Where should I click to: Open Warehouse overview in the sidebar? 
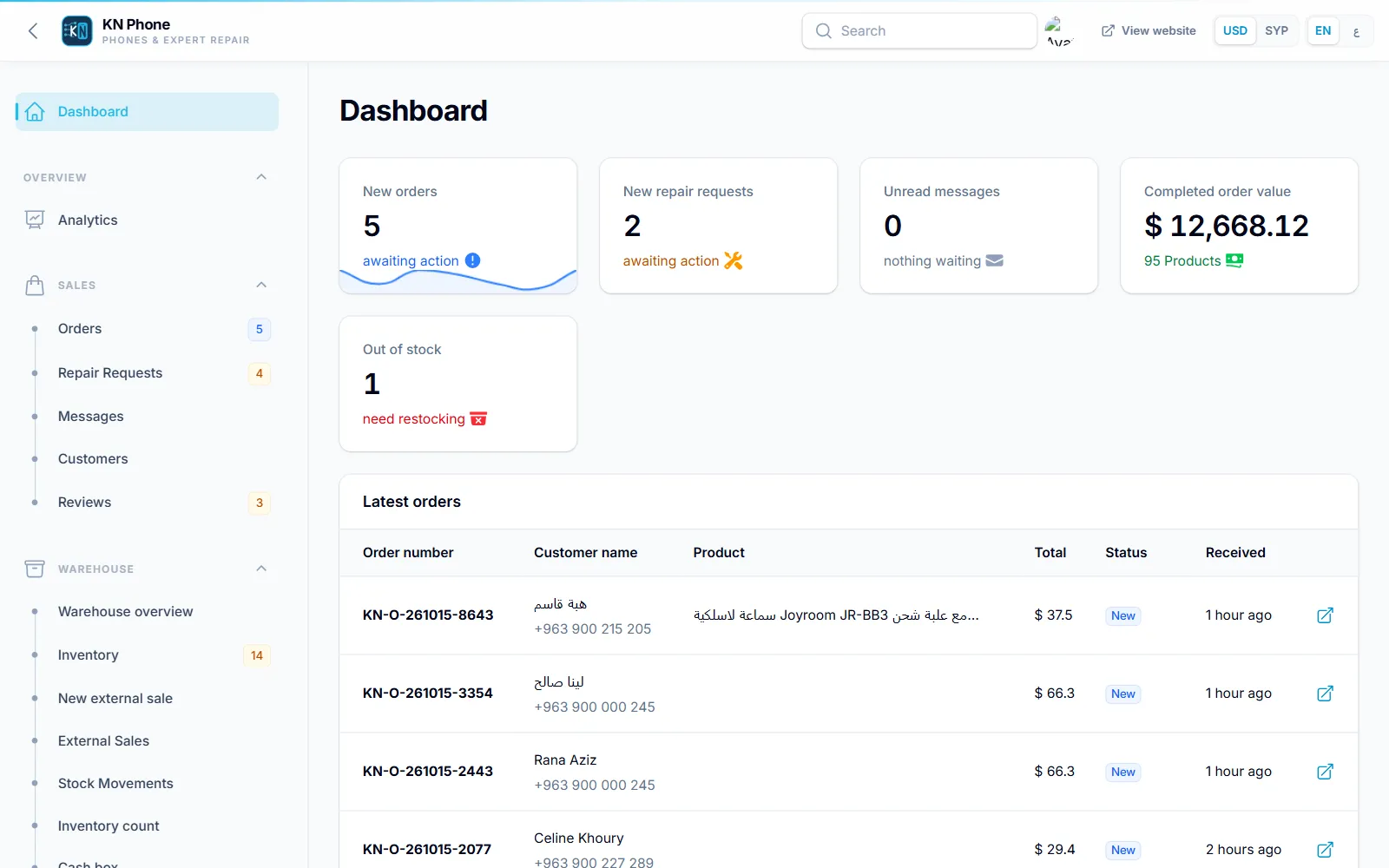point(147,612)
